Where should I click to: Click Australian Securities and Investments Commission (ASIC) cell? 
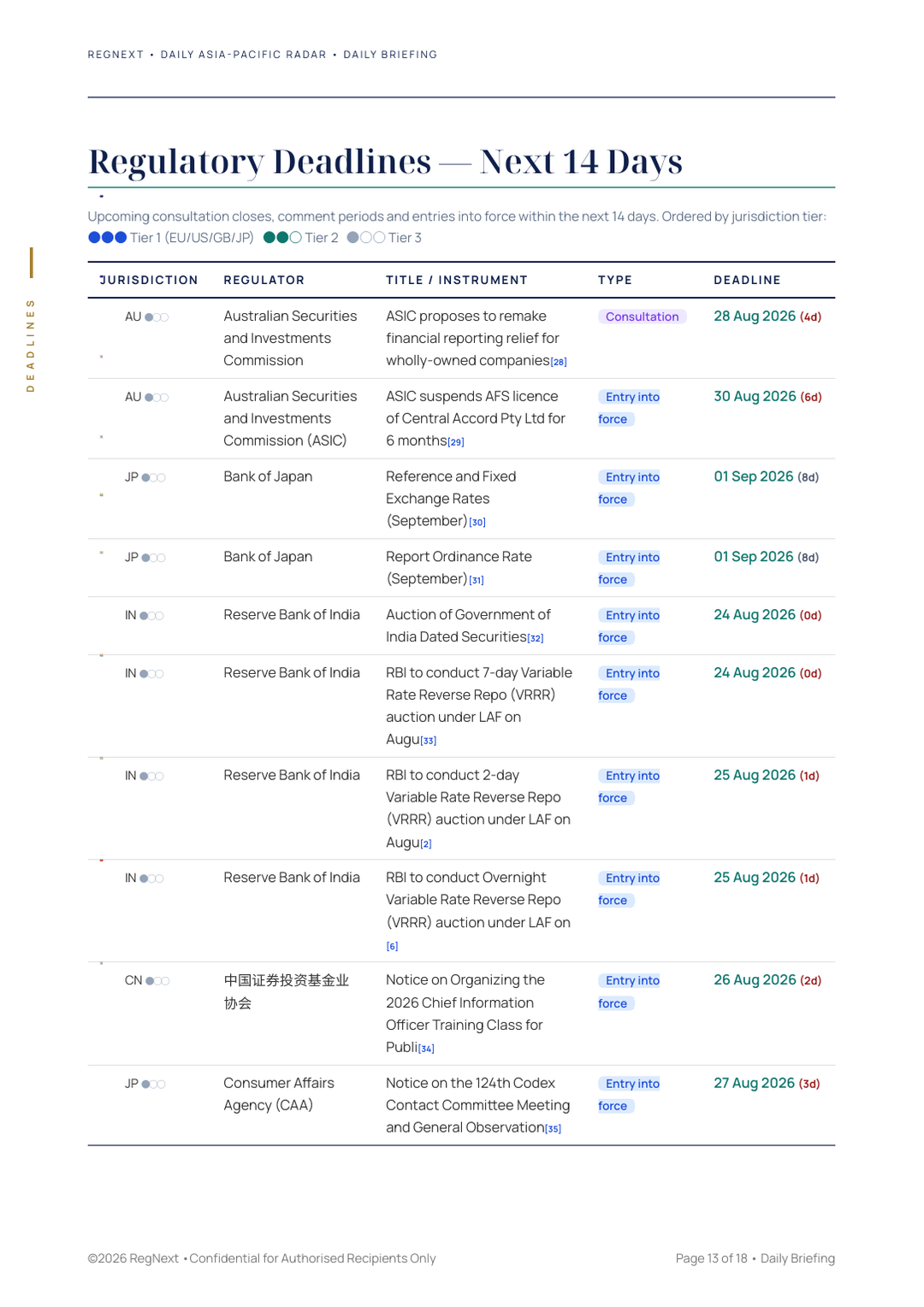tap(290, 418)
